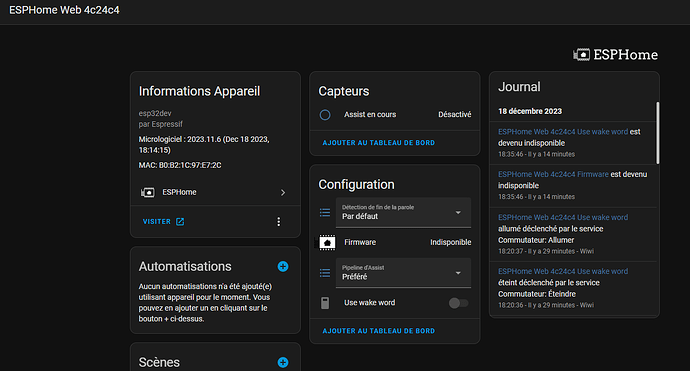The image size is (690, 371).
Task: Open the three-dot device menu
Action: (x=279, y=221)
